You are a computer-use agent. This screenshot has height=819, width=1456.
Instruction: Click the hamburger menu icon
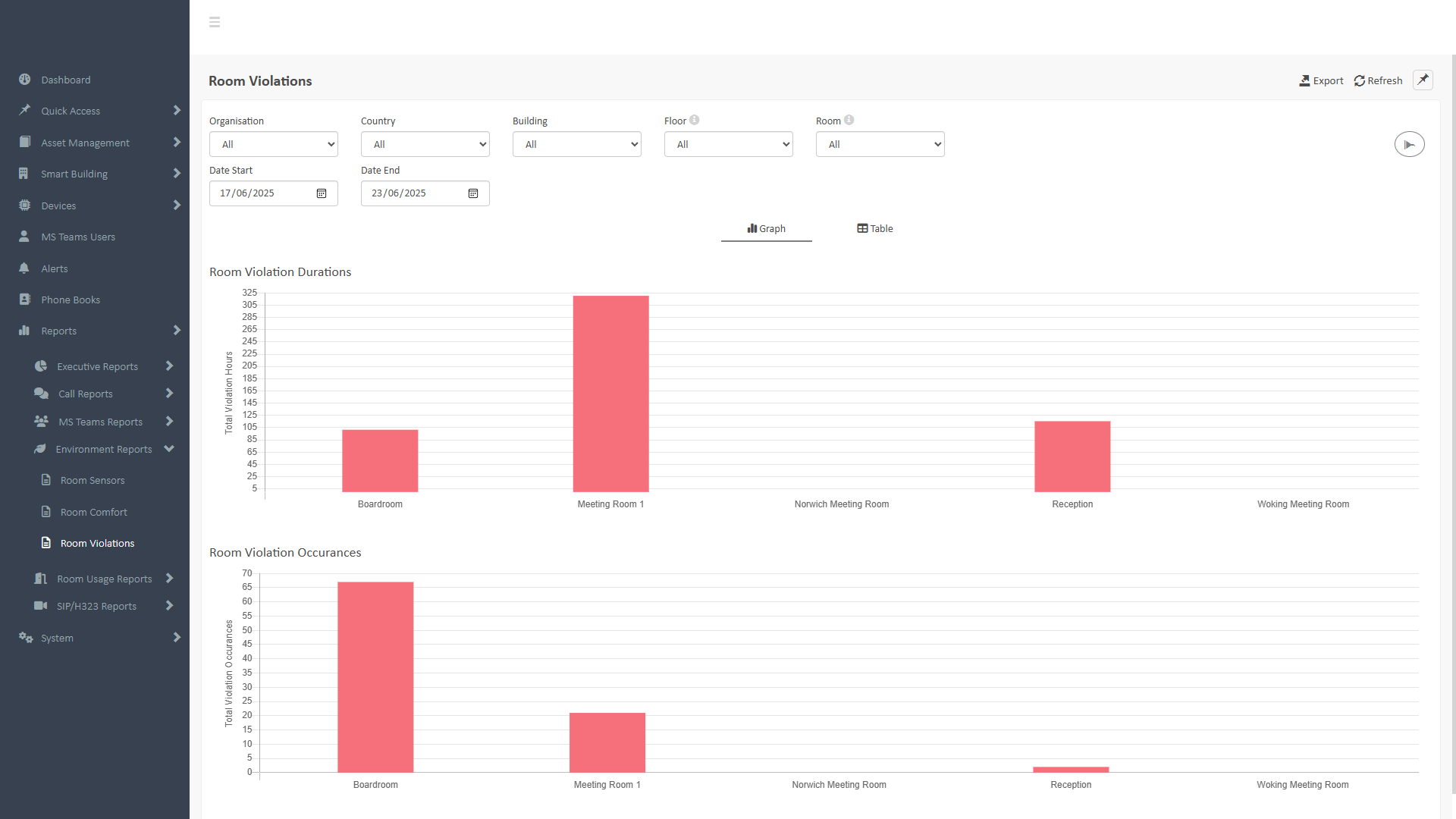(x=215, y=22)
